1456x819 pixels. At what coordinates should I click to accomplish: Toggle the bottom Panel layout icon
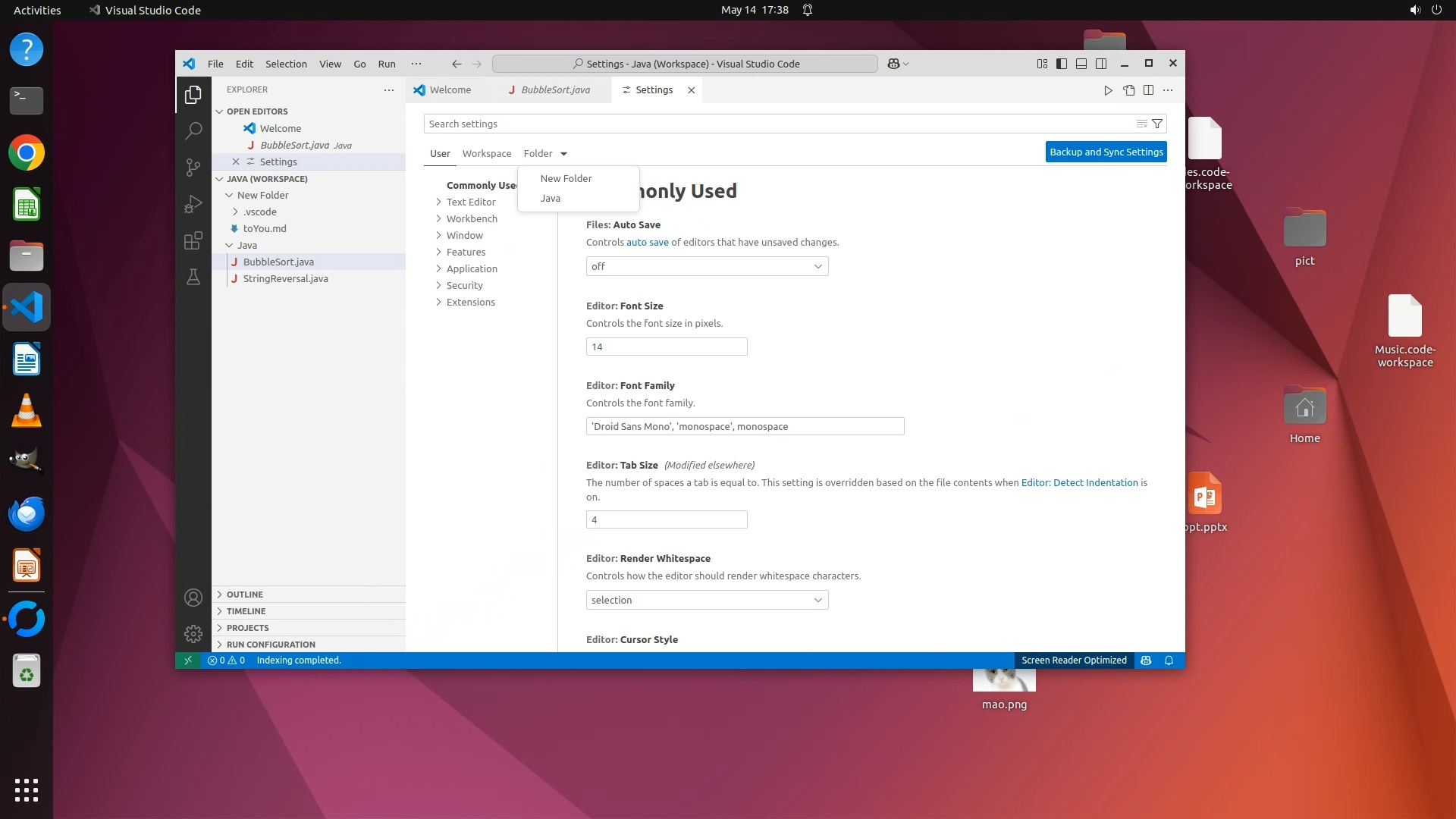1081,64
